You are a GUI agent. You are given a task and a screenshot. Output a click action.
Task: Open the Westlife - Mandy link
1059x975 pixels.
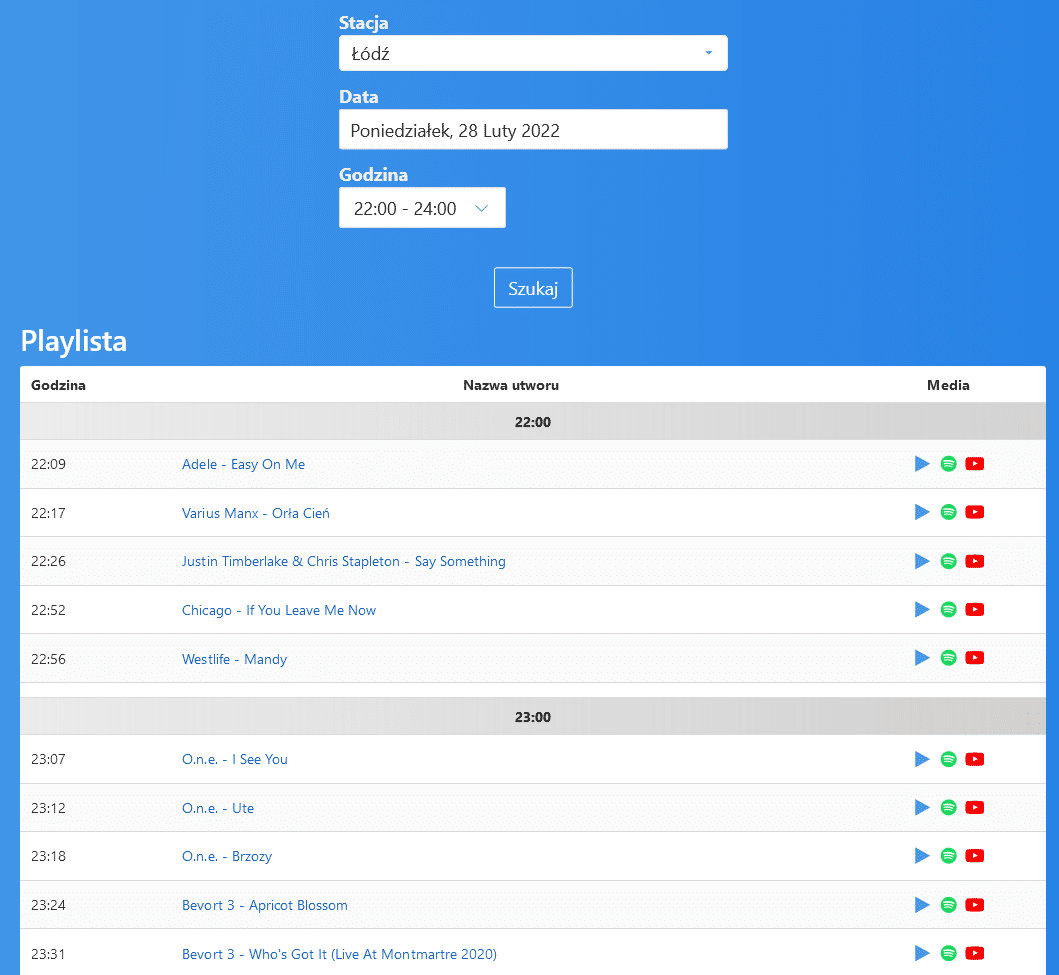[x=234, y=659]
